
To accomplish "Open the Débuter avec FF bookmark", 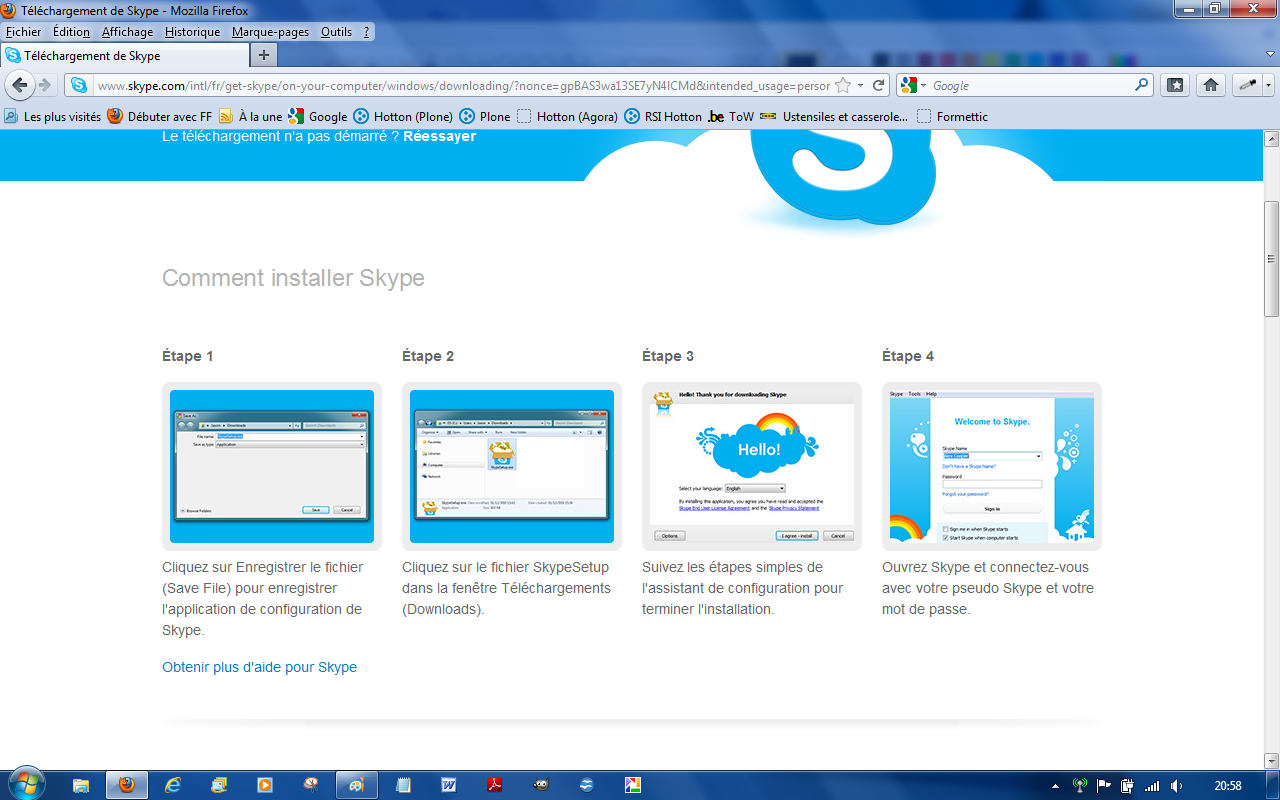I will click(160, 117).
